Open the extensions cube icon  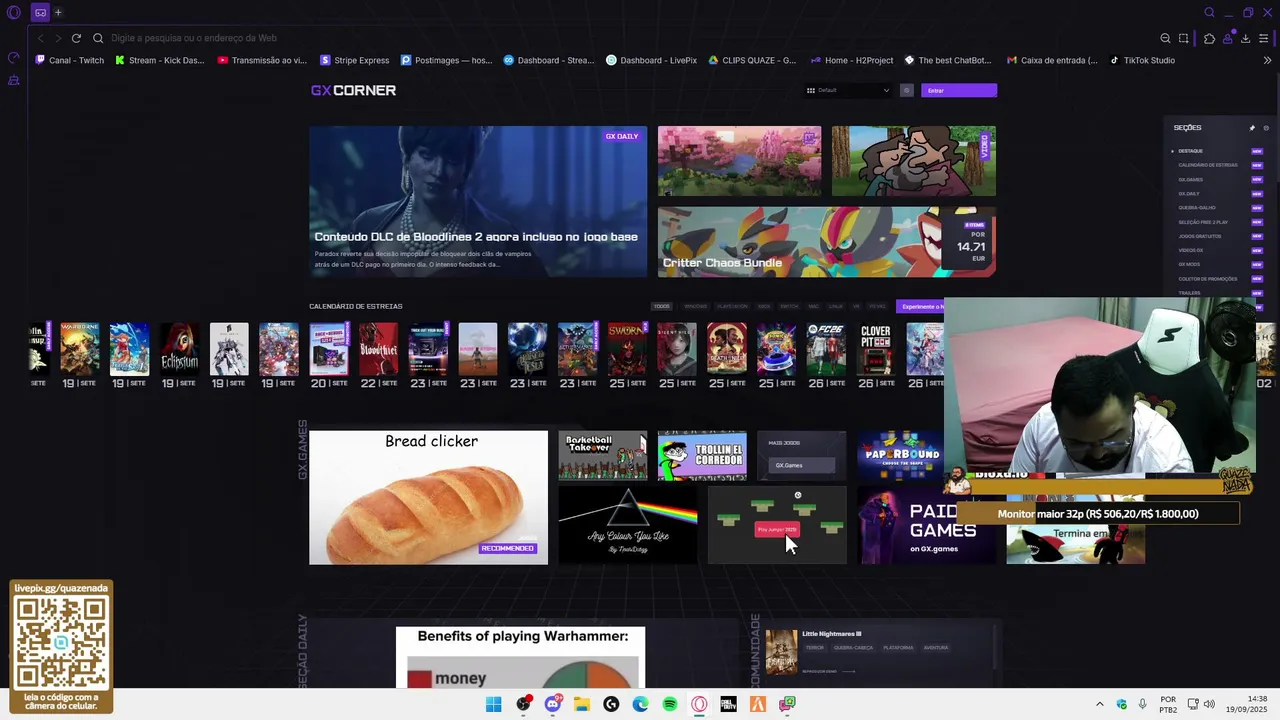coord(1209,38)
